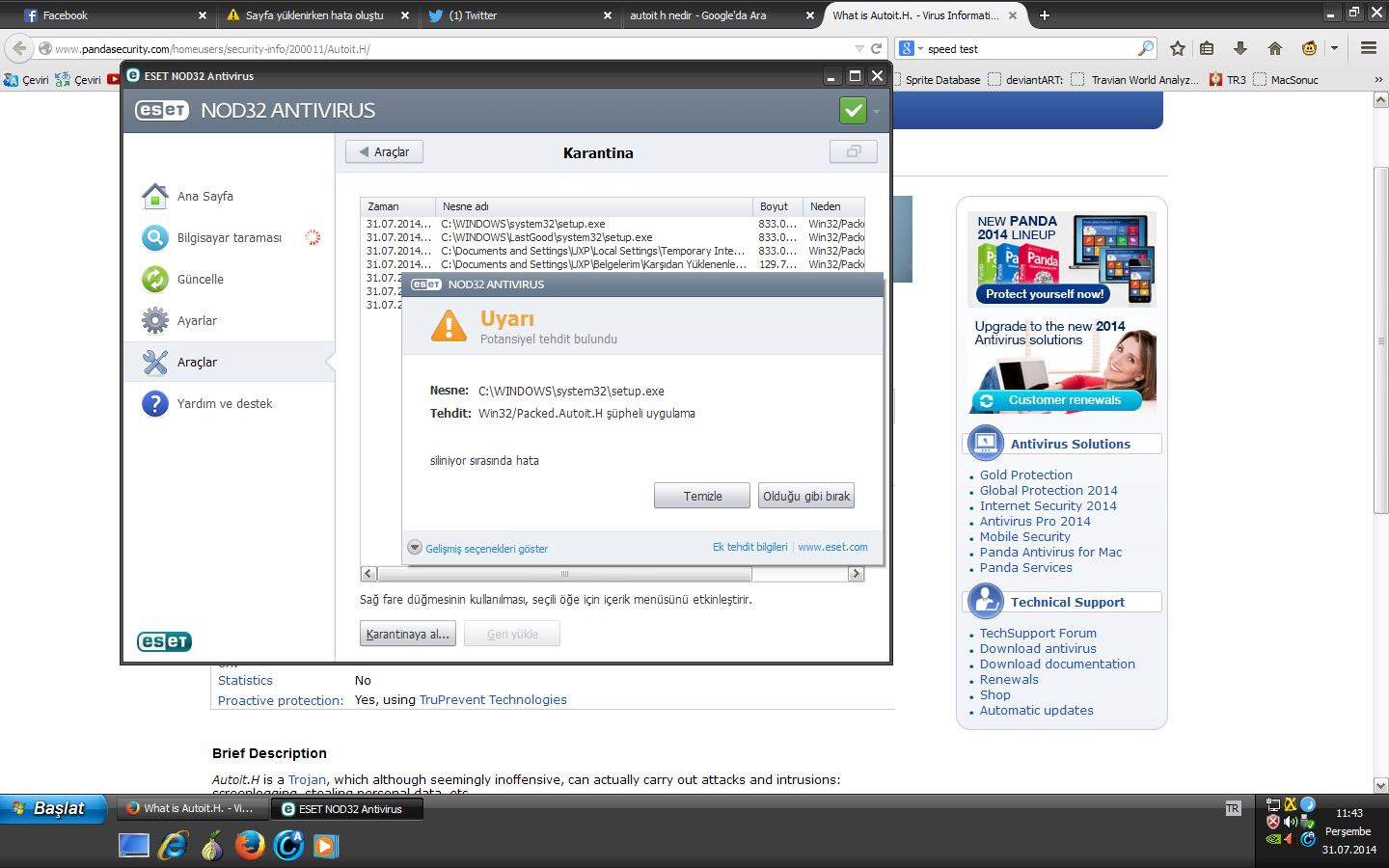
Task: Expand the bookmarks toolbar overflow chevron
Action: pos(1378,80)
